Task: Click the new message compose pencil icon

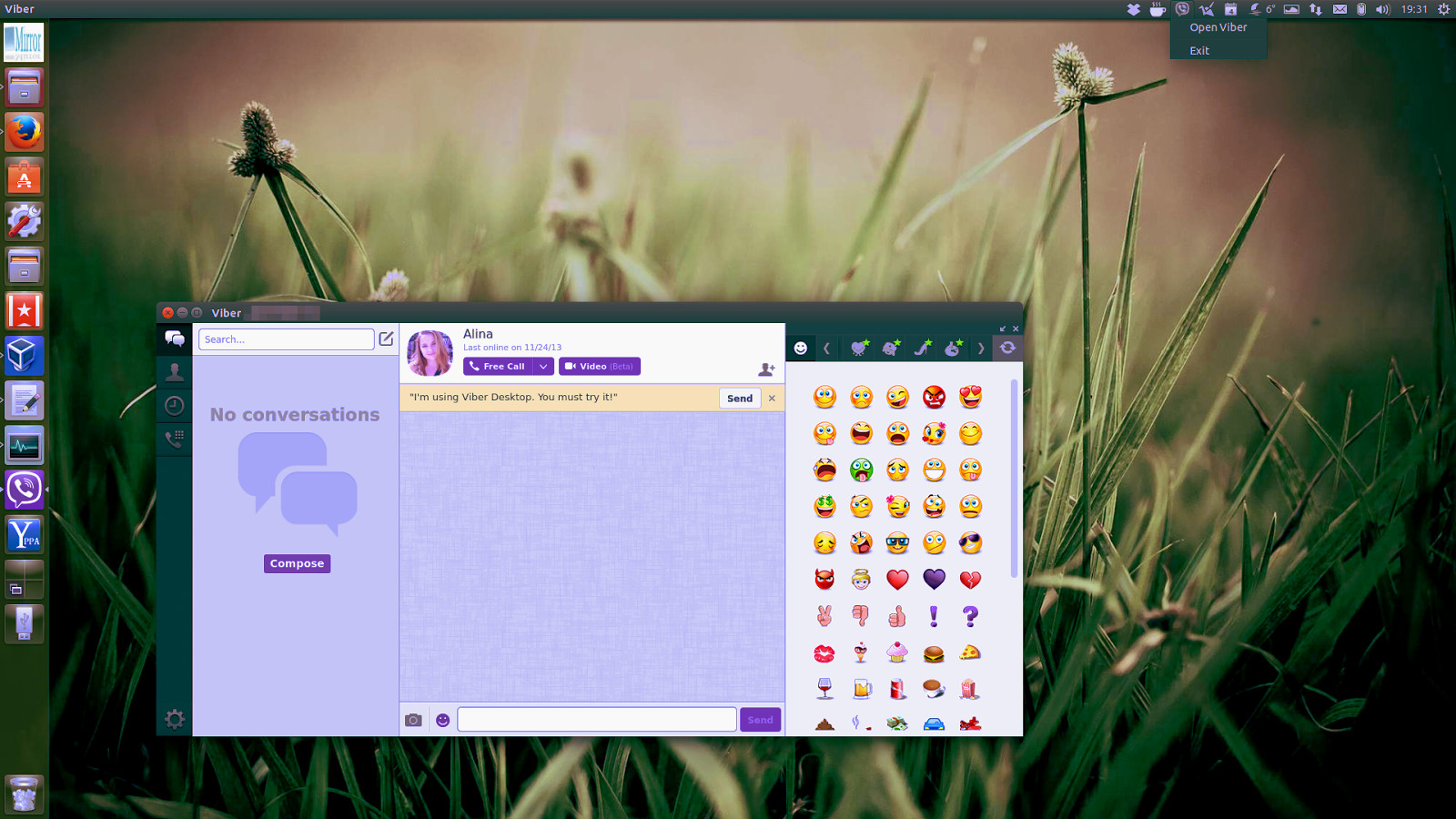Action: [x=387, y=339]
